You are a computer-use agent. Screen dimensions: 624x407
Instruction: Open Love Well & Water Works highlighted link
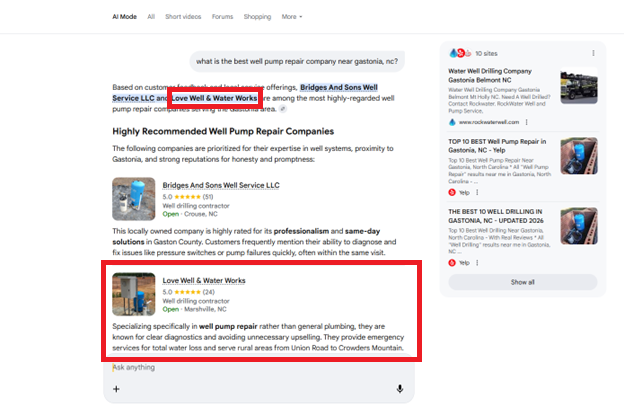point(214,98)
